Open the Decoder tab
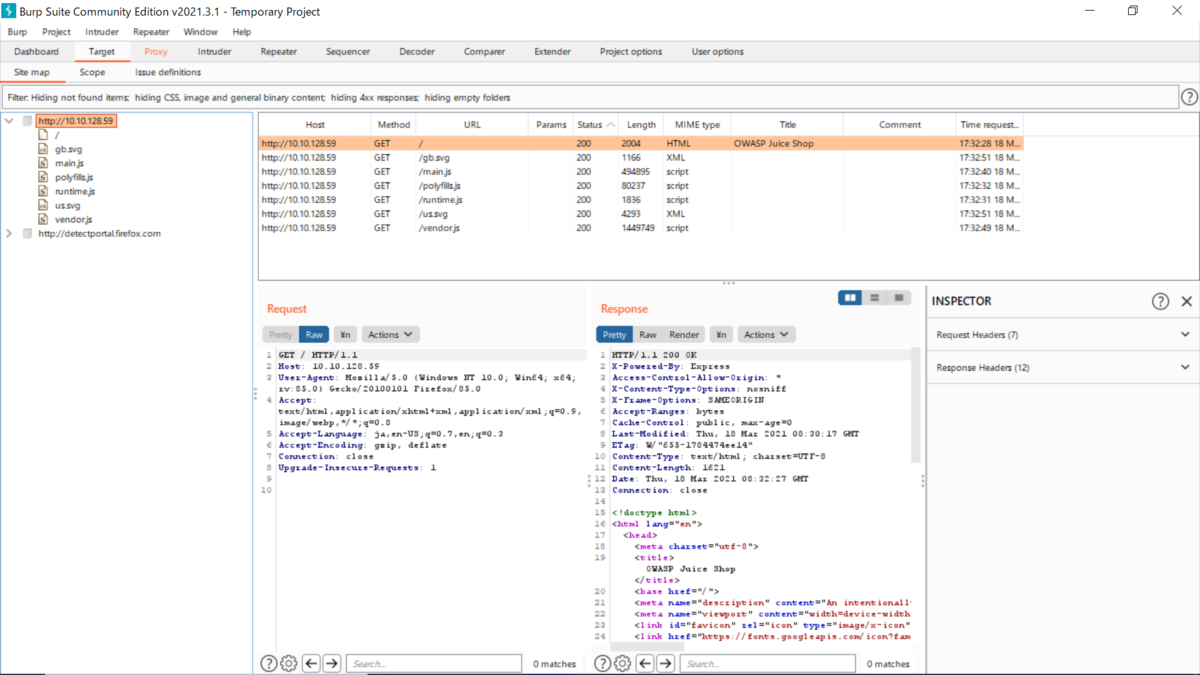 coord(417,52)
